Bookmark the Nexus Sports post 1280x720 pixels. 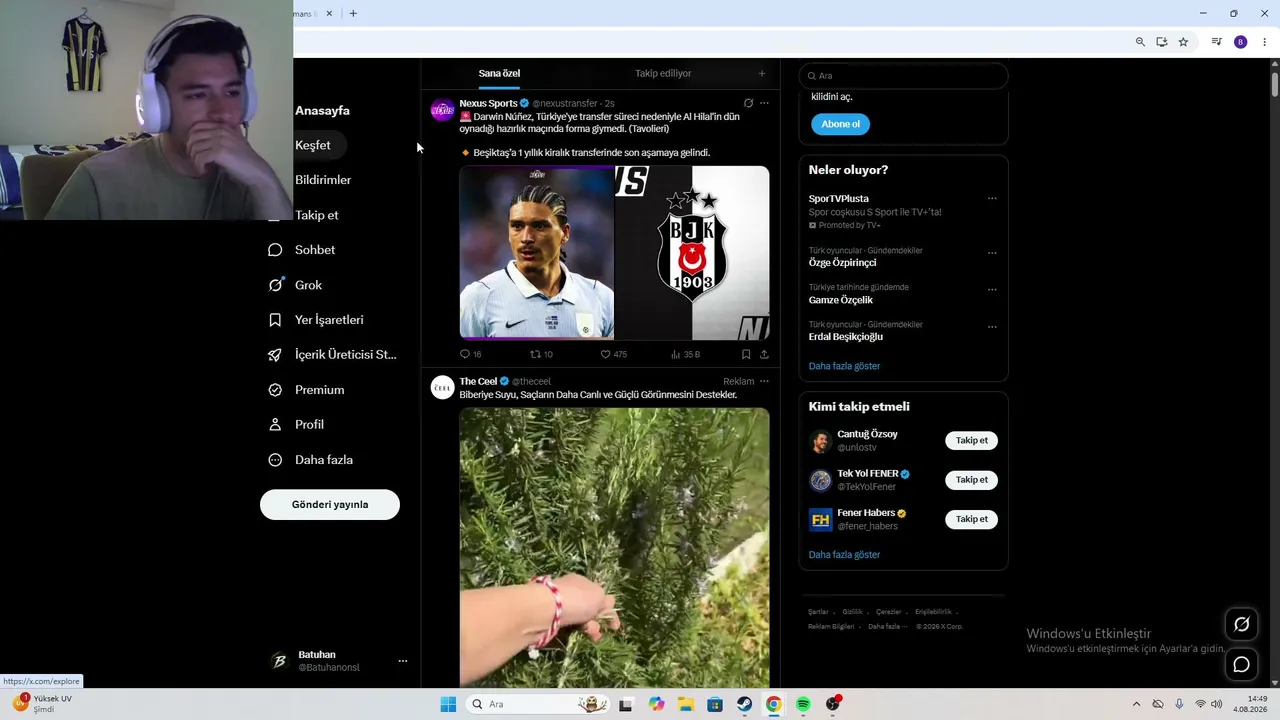[746, 354]
